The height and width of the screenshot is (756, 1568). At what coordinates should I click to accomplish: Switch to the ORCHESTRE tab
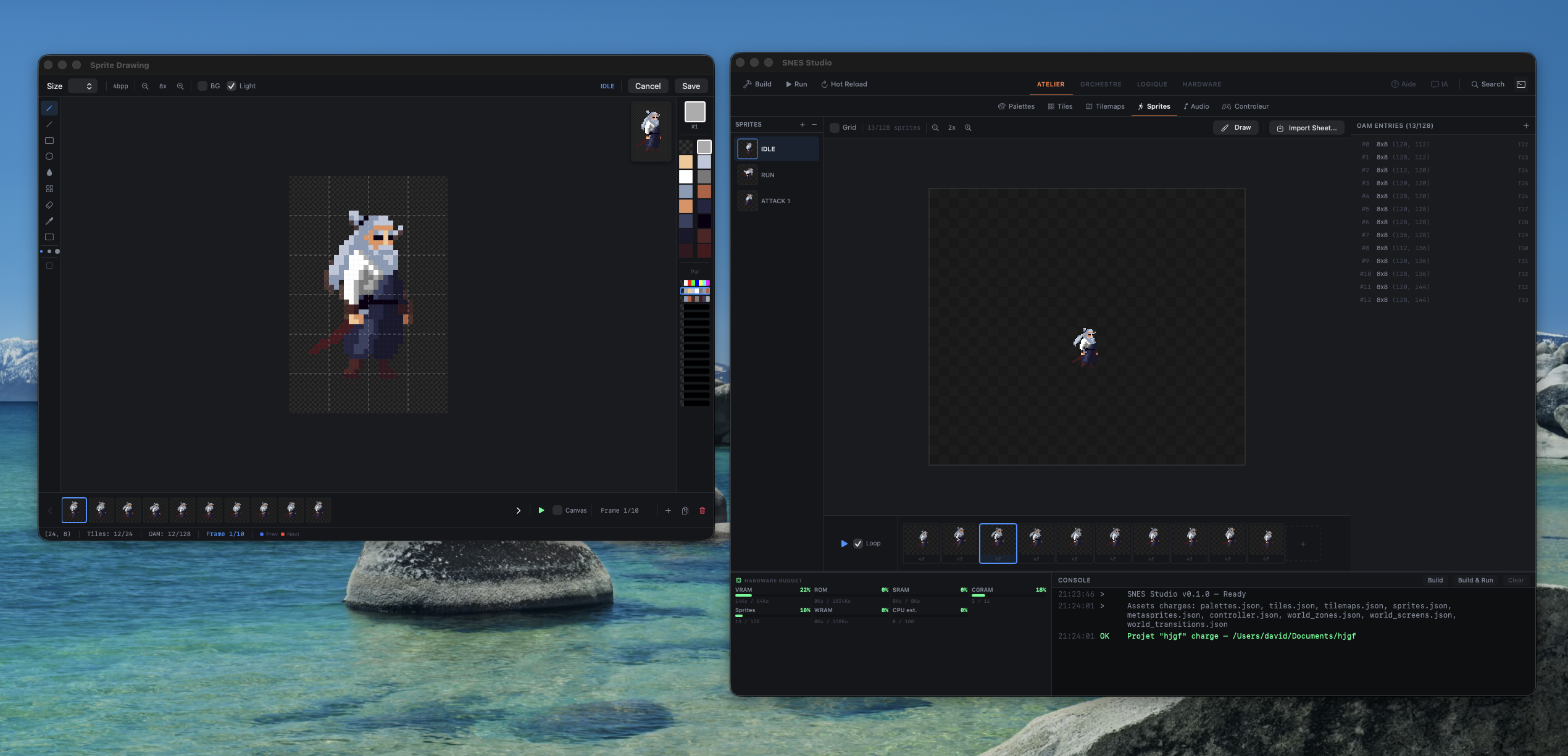pos(1101,84)
